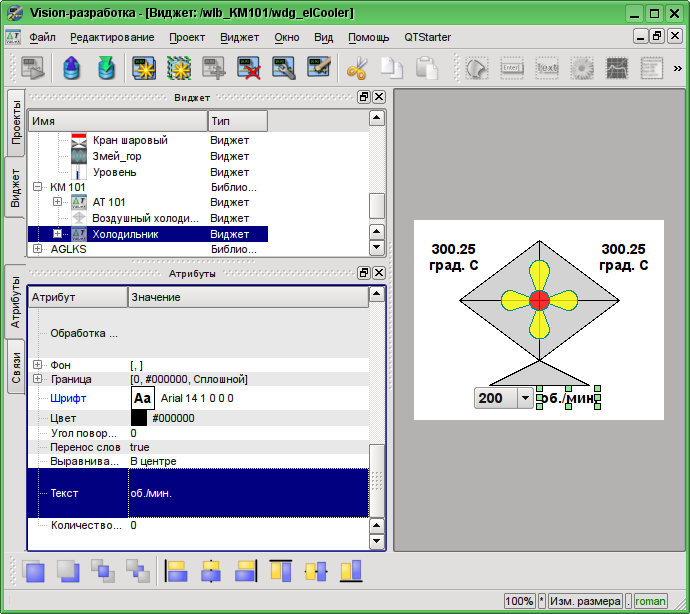The width and height of the screenshot is (690, 614).
Task: Click the Paste clipboard toolbar icon
Action: [x=427, y=69]
